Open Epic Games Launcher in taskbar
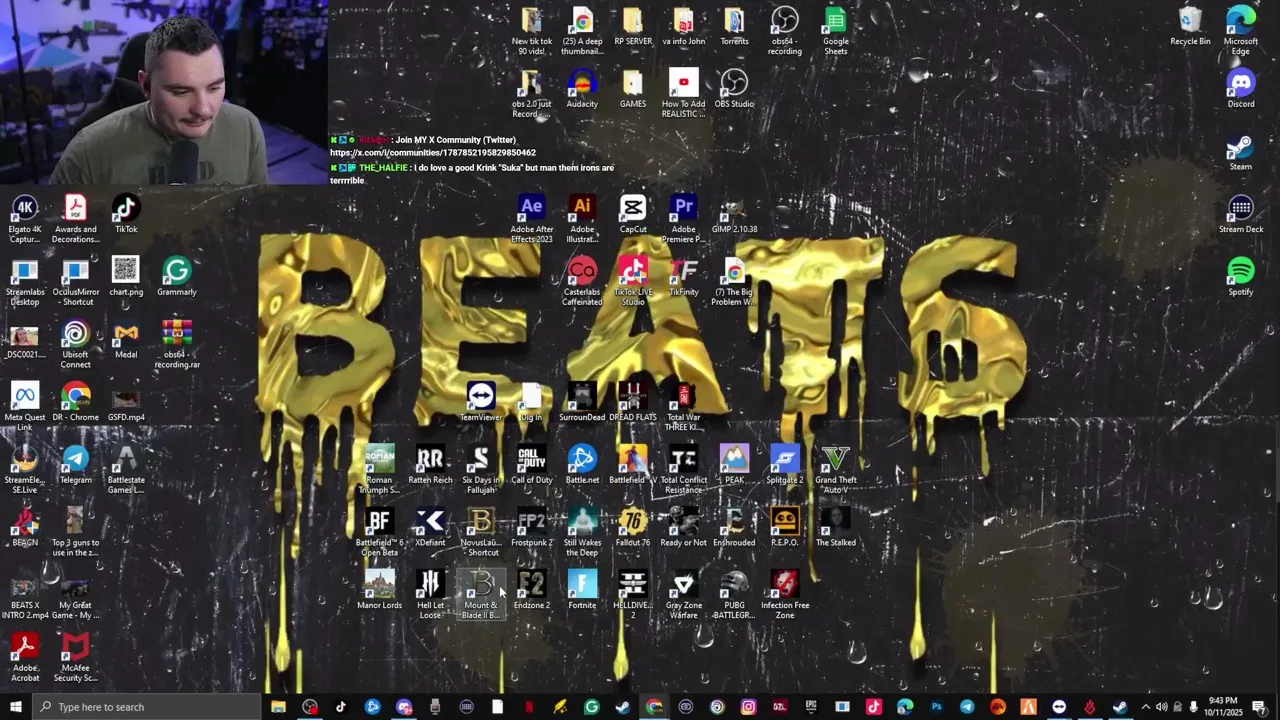 coord(811,707)
